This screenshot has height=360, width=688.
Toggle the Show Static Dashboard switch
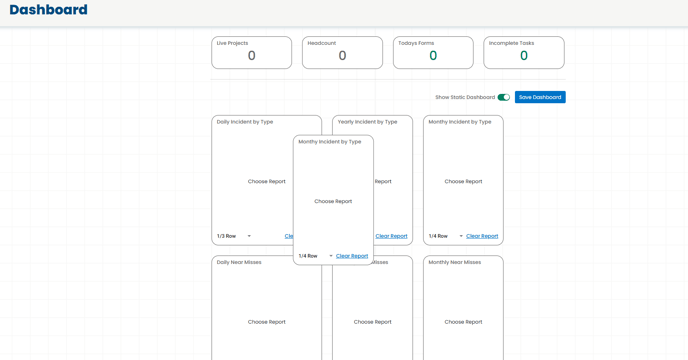pyautogui.click(x=503, y=97)
